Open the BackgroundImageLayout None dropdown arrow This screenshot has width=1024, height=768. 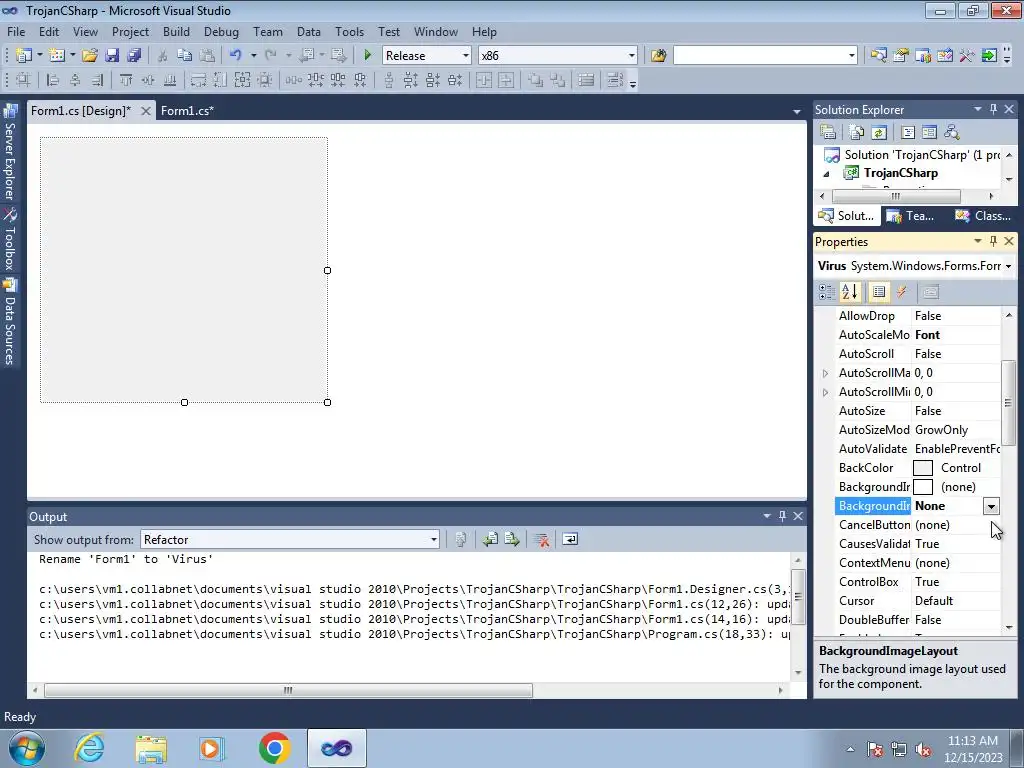991,506
